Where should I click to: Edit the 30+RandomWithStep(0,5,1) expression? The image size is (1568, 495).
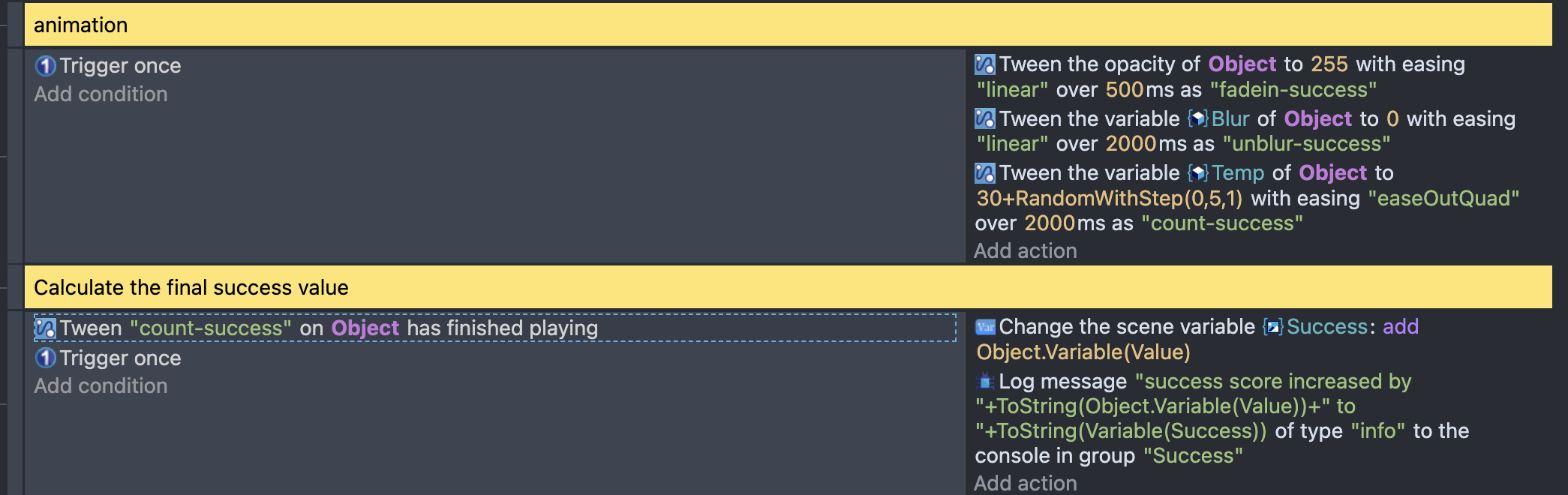tap(1109, 199)
